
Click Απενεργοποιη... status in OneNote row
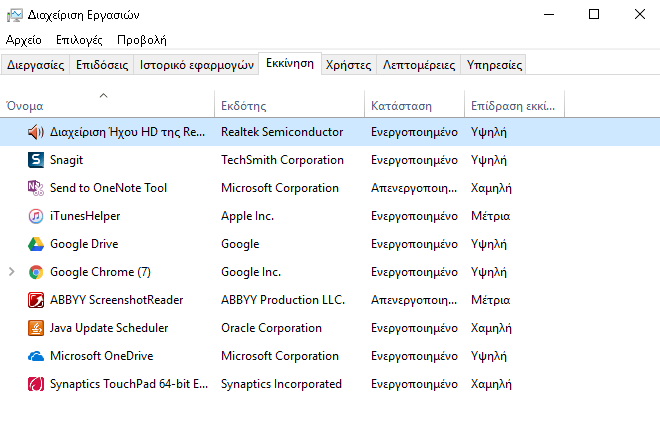(x=414, y=188)
